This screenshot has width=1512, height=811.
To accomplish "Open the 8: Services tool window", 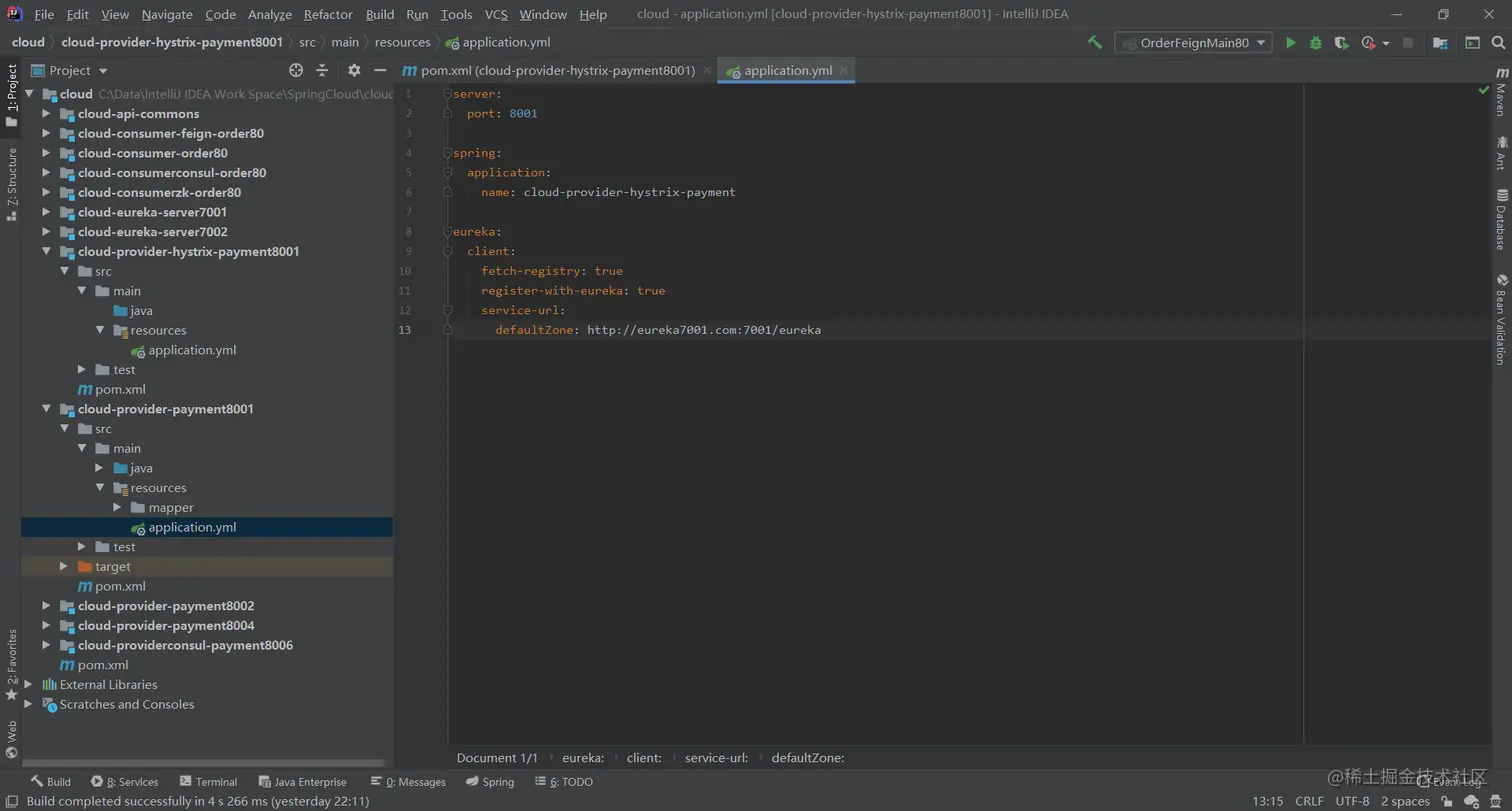I will pos(124,782).
